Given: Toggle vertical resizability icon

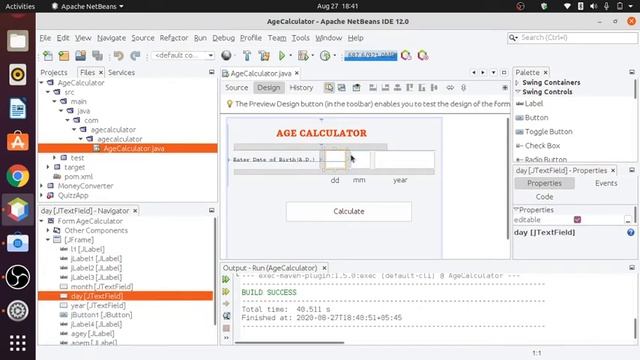Looking at the screenshot, I should pos(463,88).
